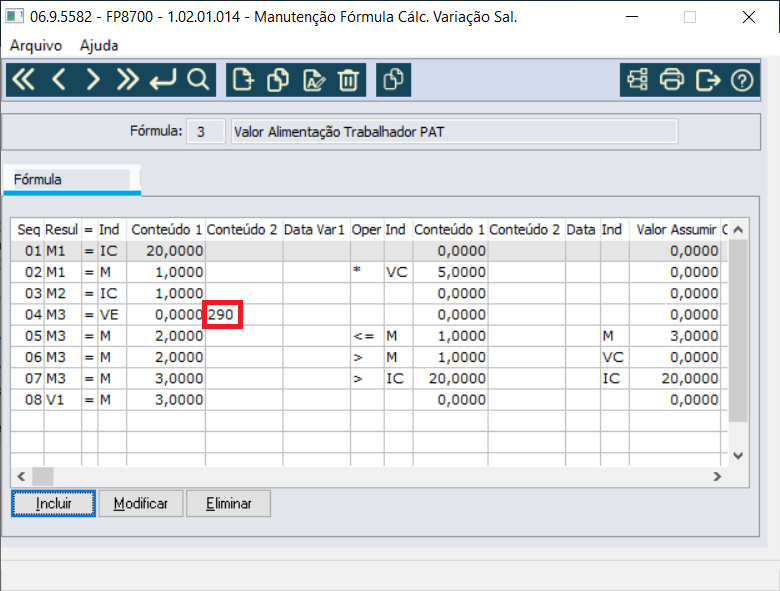Select sequence 05 cell
Viewport: 780px width, 591px height.
(x=28, y=336)
